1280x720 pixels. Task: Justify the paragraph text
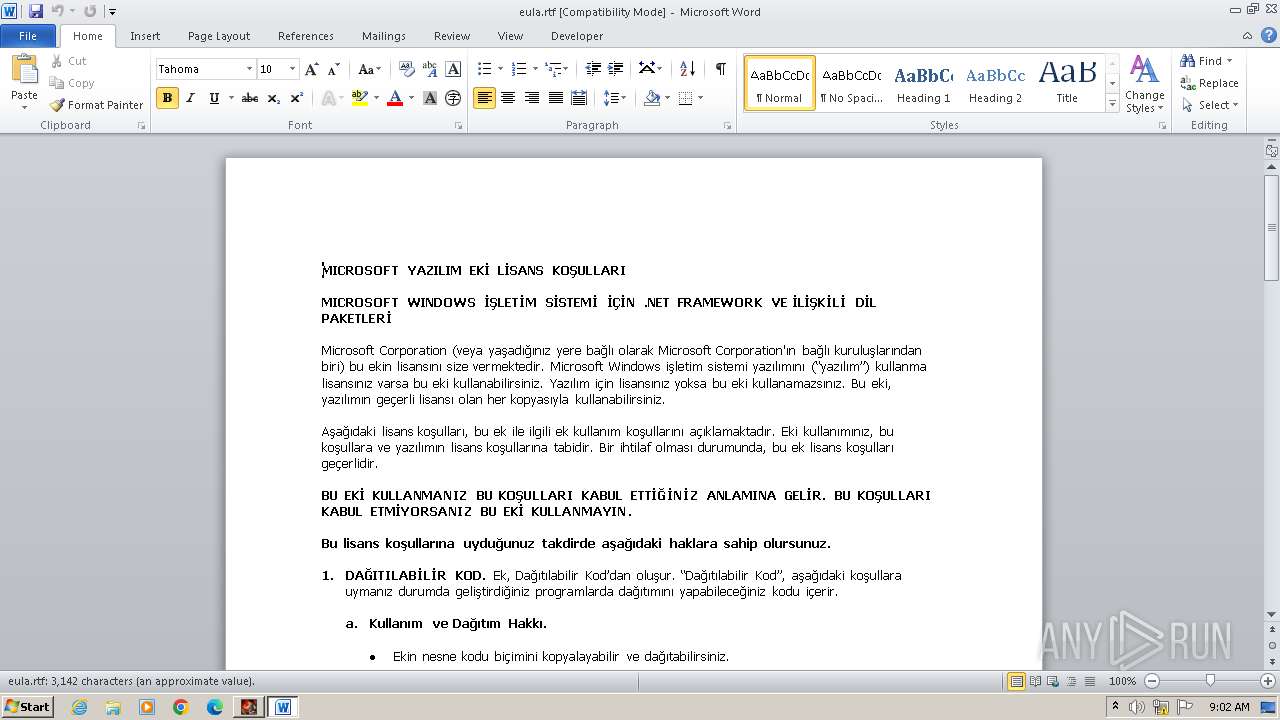click(555, 98)
